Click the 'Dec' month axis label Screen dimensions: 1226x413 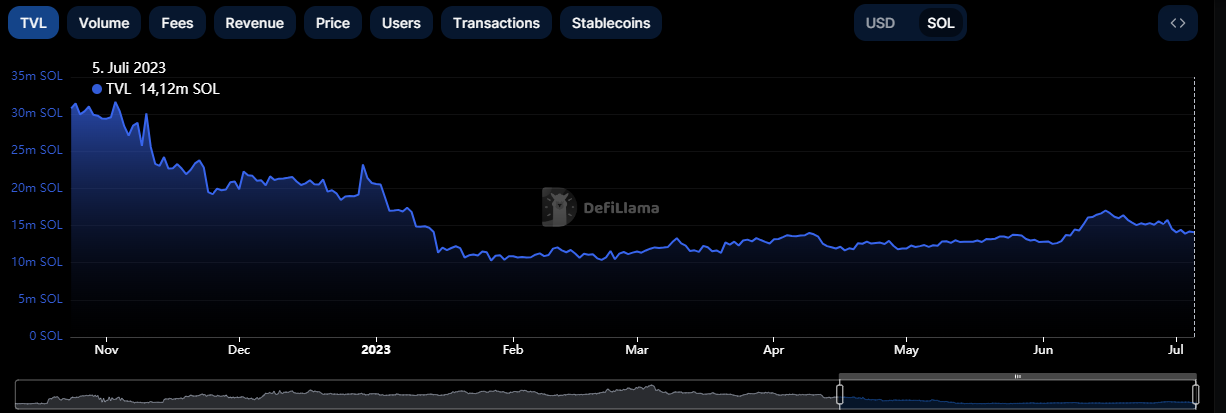pos(239,350)
